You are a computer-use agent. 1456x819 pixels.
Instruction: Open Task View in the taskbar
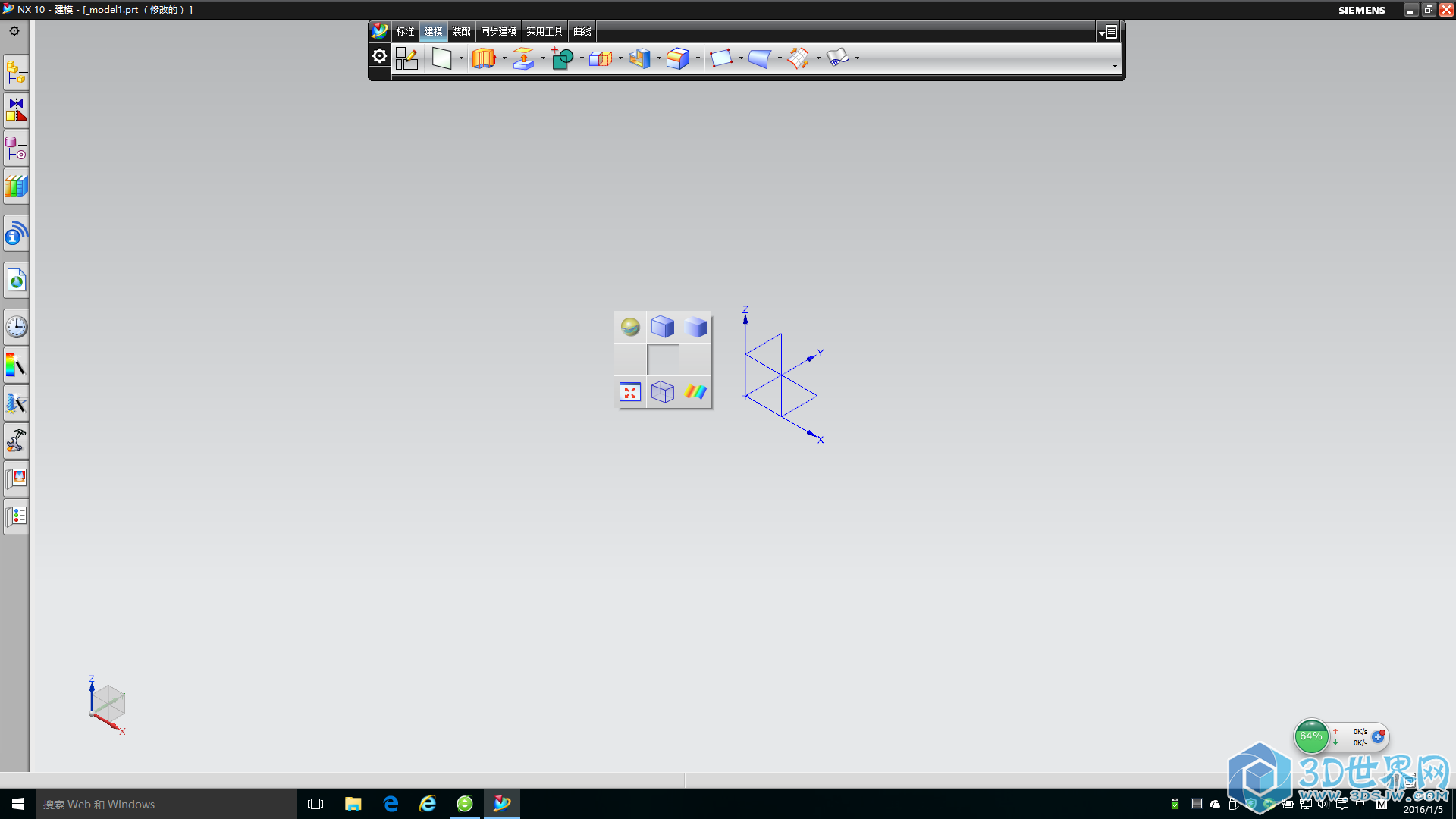coord(315,804)
